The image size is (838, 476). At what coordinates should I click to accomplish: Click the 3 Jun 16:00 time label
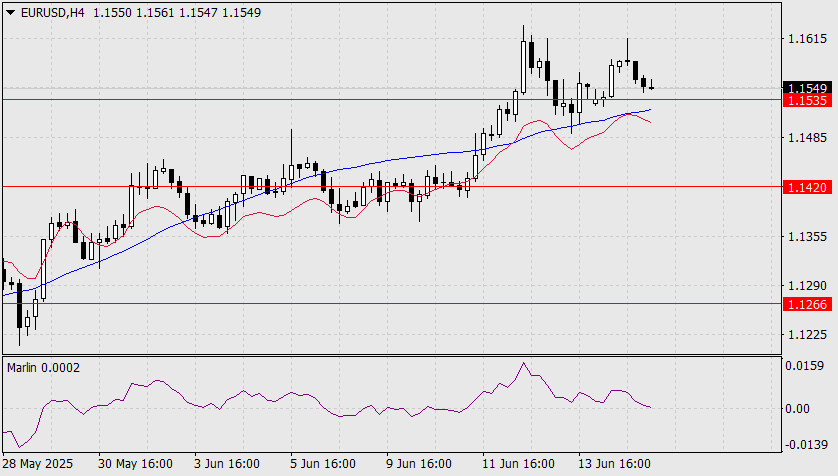[227, 463]
